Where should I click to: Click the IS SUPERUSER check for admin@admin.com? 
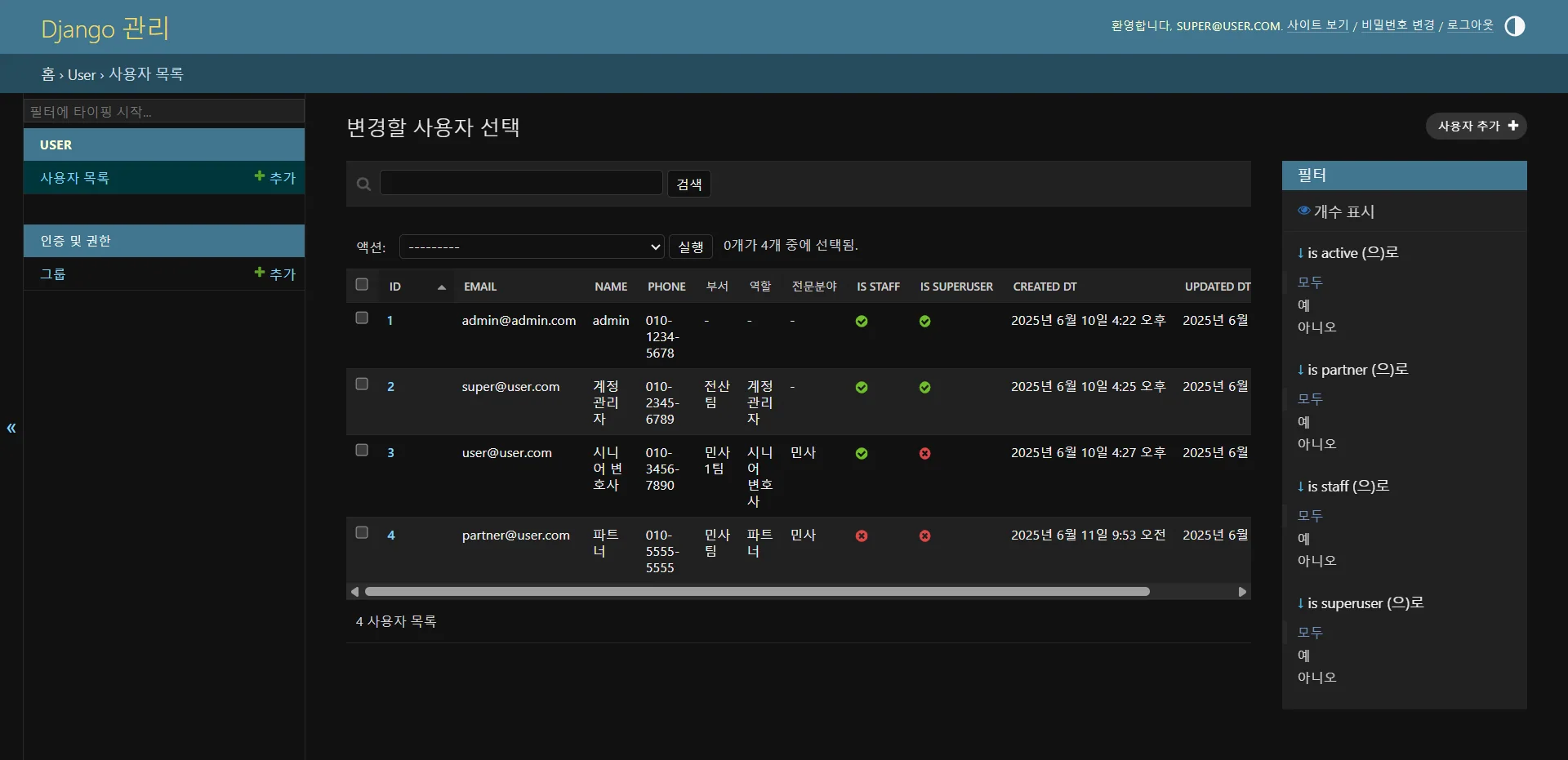click(x=924, y=322)
